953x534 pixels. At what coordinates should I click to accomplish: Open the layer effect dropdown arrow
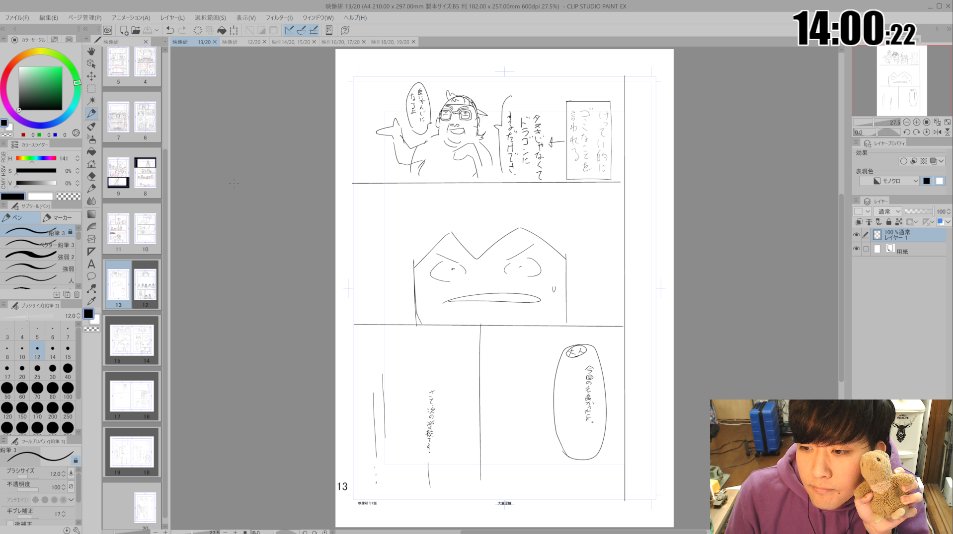(x=941, y=161)
